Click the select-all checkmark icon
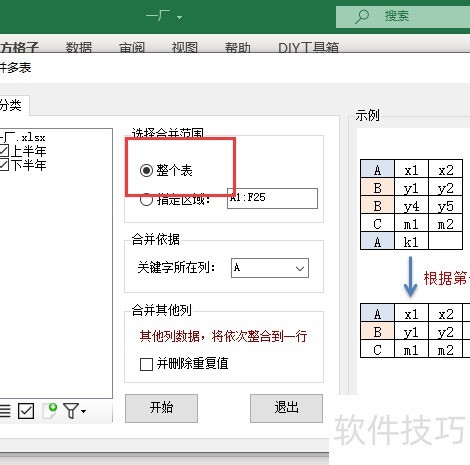The height and width of the screenshot is (465, 470). coord(26,411)
